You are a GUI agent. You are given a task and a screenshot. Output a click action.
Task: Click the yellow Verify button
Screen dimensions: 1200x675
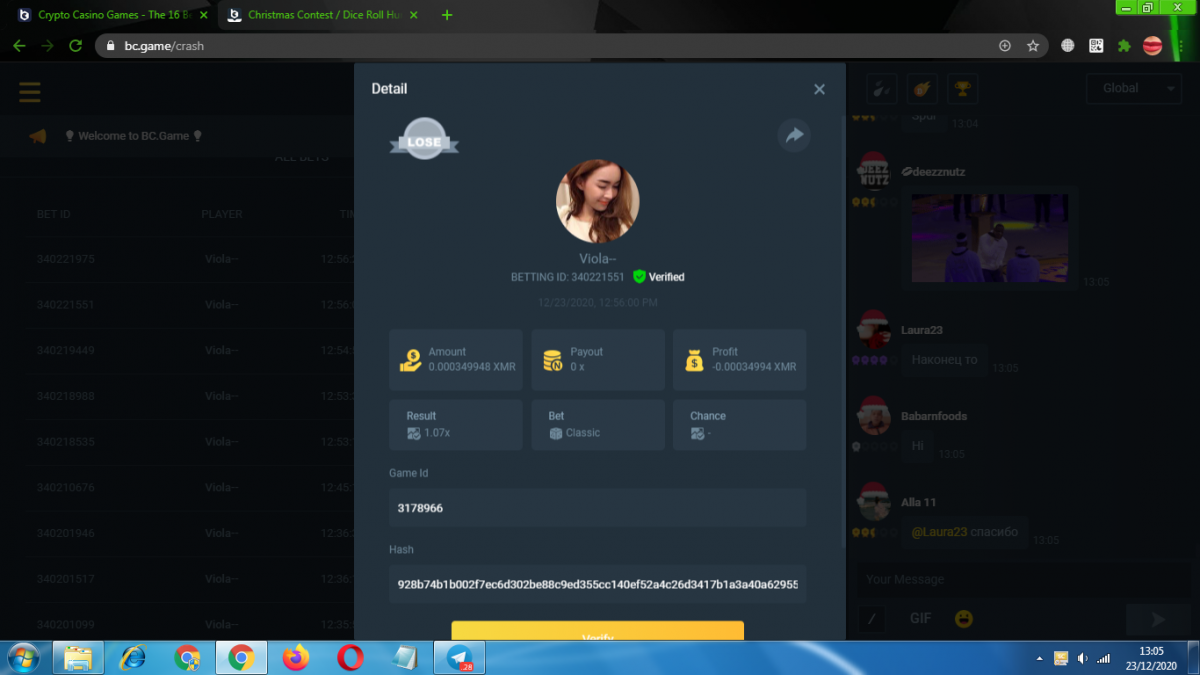click(597, 632)
